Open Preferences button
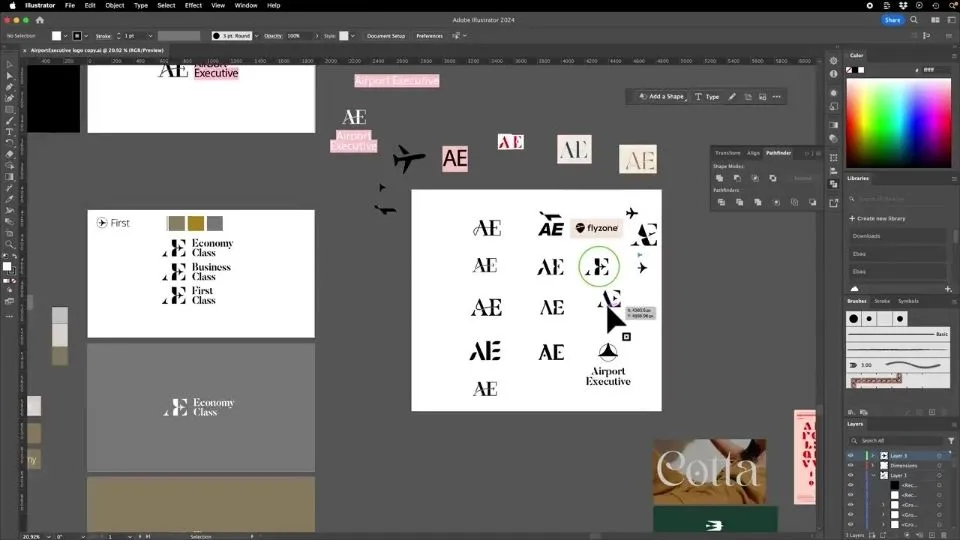This screenshot has width=960, height=540. click(x=429, y=36)
